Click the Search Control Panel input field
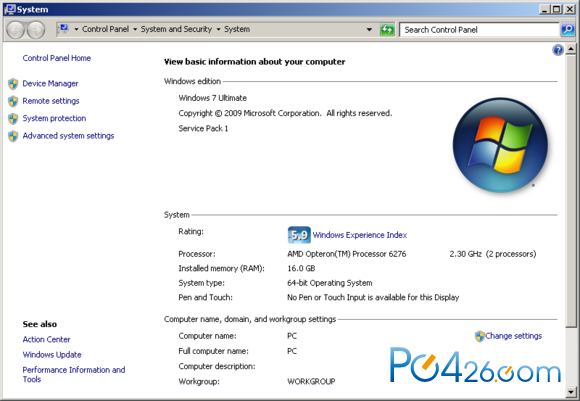 [479, 30]
